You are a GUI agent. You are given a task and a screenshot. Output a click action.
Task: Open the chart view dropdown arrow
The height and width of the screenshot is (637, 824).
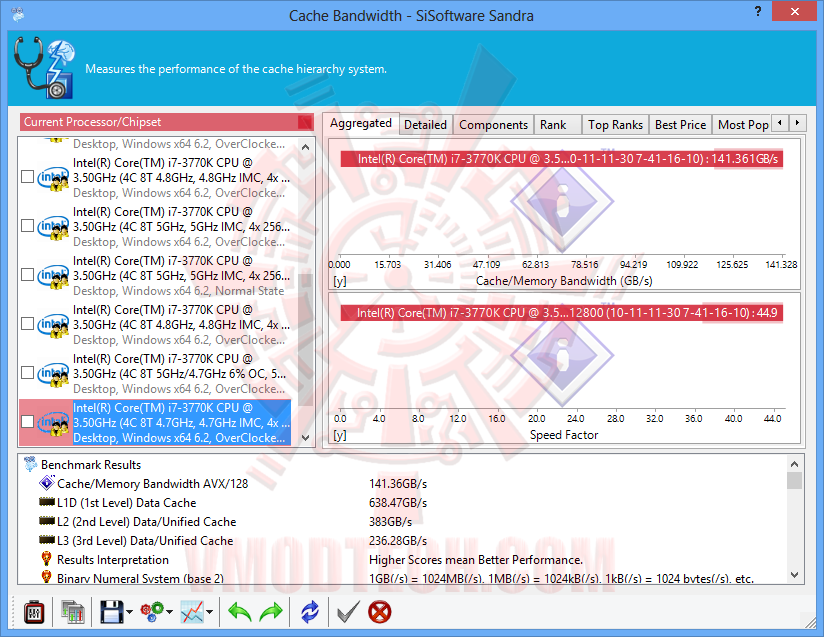[209, 612]
